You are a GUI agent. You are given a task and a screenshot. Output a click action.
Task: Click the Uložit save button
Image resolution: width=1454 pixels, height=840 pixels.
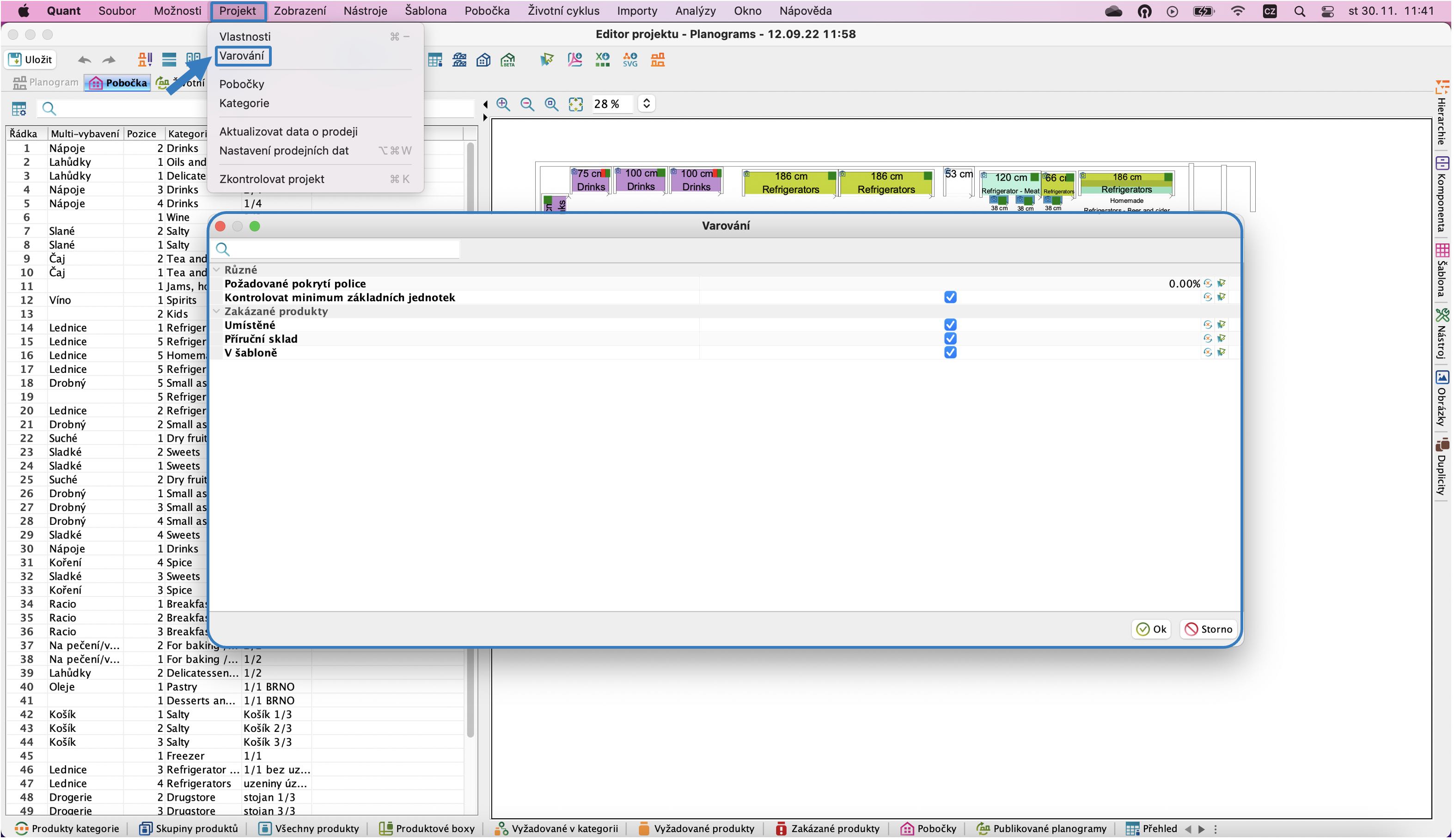pyautogui.click(x=31, y=60)
